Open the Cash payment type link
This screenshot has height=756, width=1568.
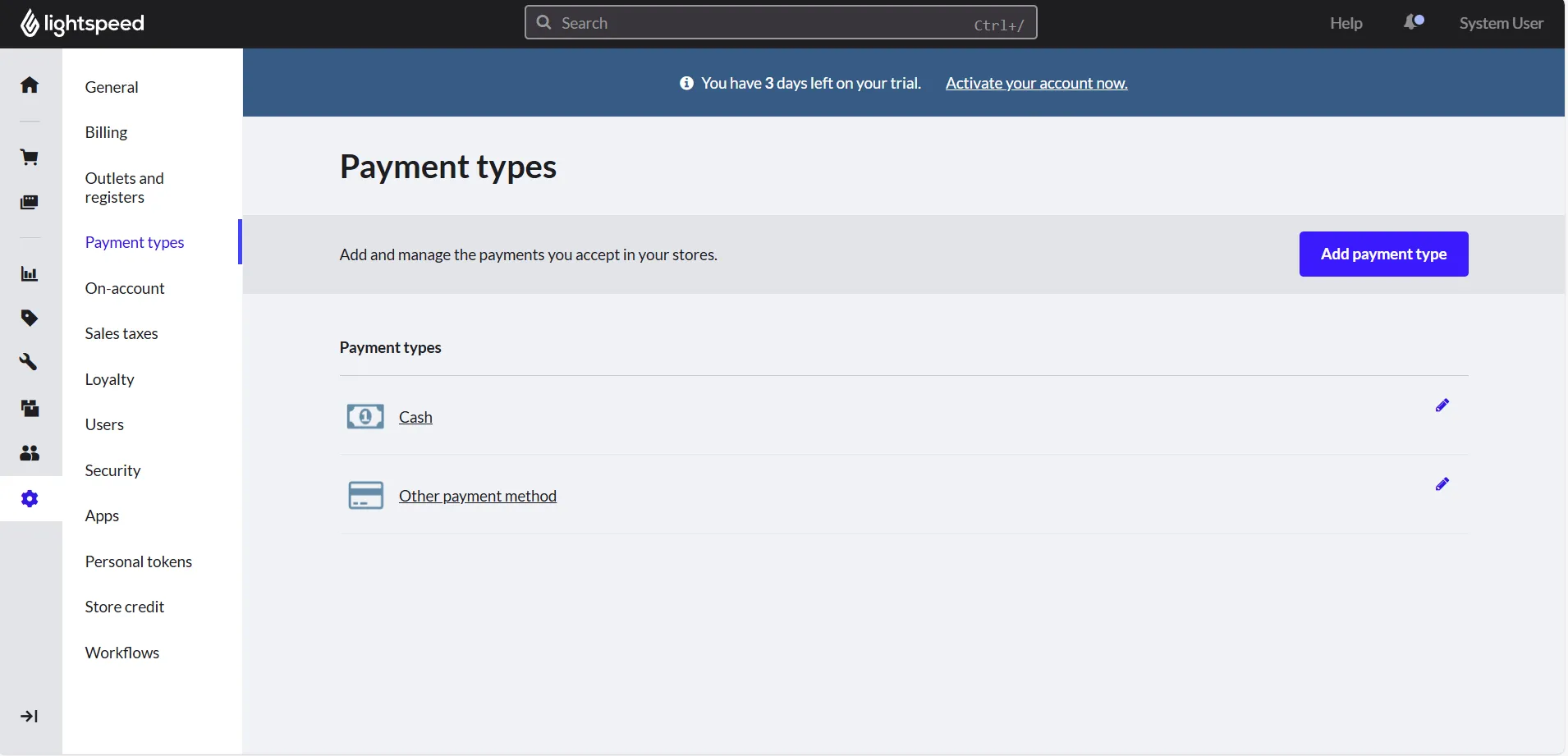[415, 417]
